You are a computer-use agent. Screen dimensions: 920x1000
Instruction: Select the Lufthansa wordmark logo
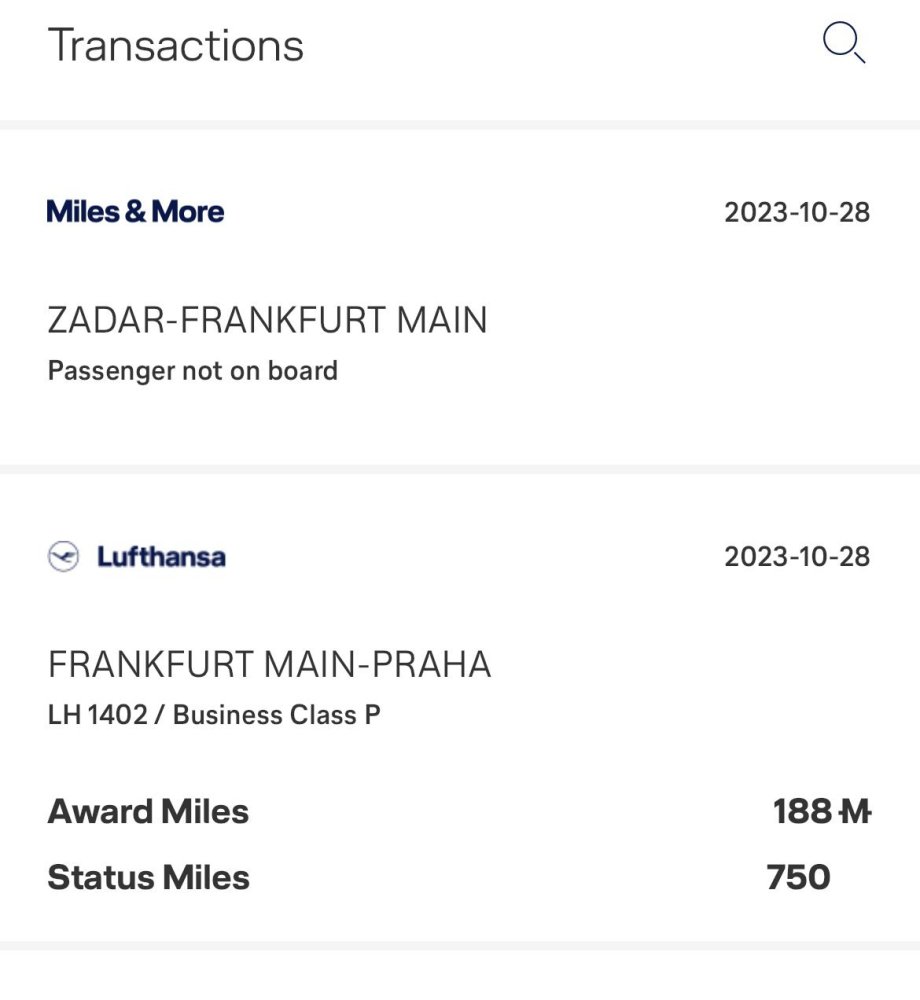[161, 557]
